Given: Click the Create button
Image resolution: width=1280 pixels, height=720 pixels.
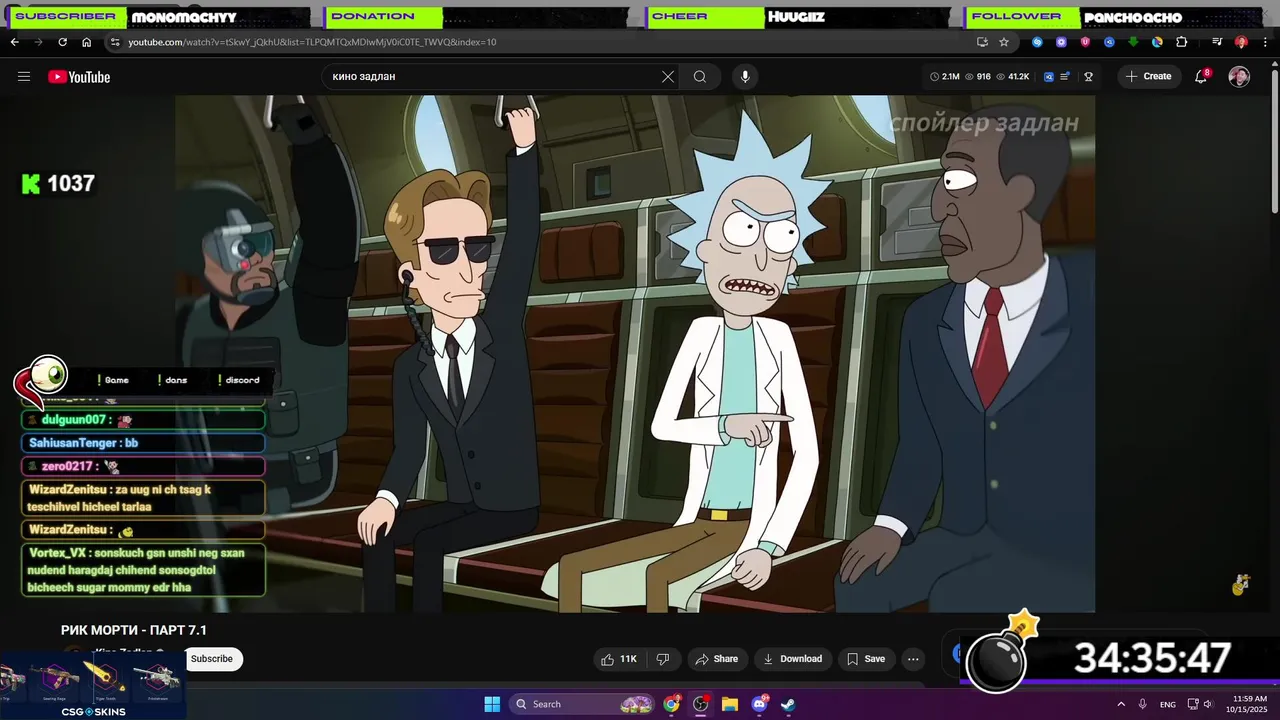Looking at the screenshot, I should point(1148,77).
